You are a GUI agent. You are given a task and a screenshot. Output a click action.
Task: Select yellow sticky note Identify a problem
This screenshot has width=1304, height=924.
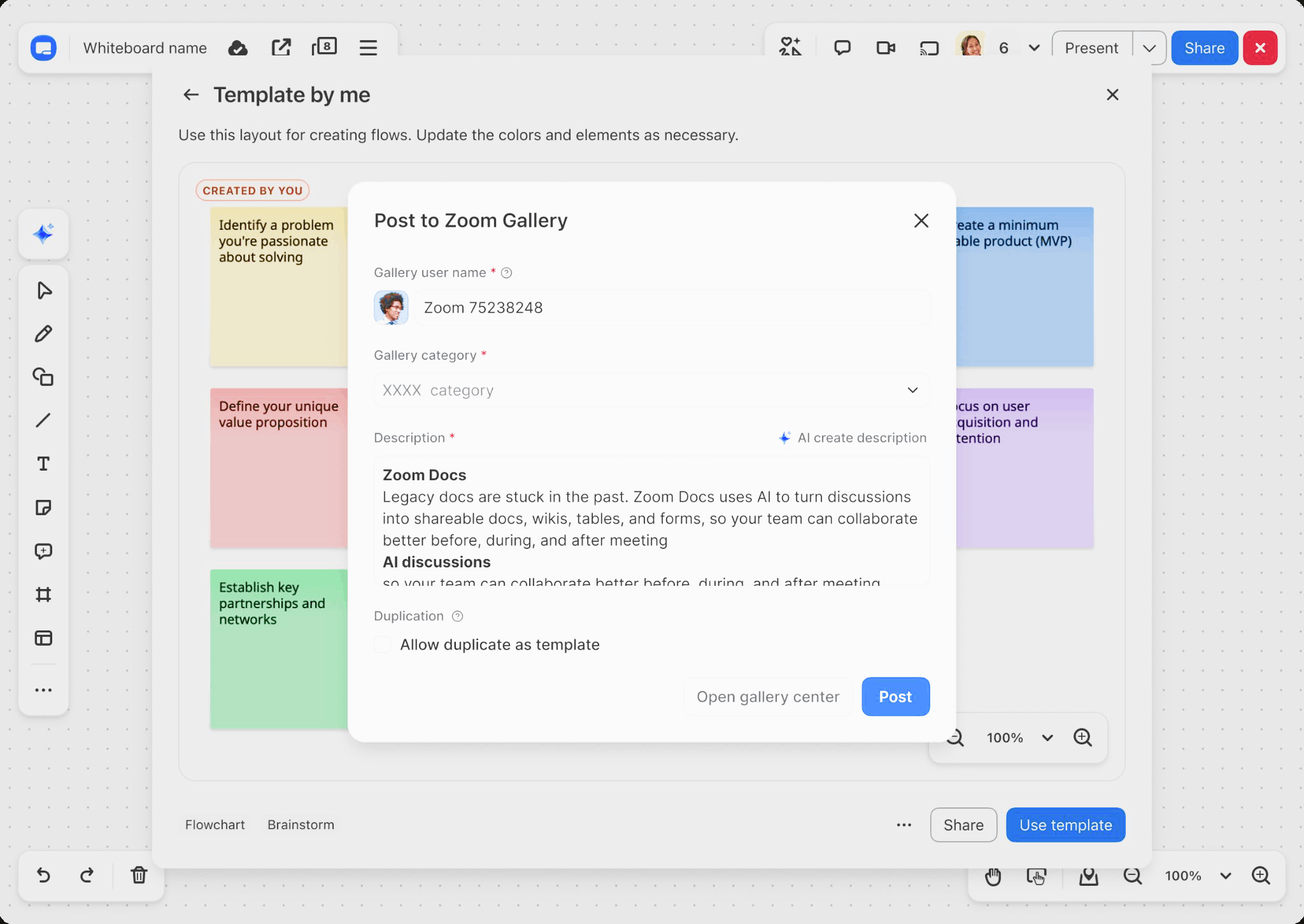click(279, 287)
